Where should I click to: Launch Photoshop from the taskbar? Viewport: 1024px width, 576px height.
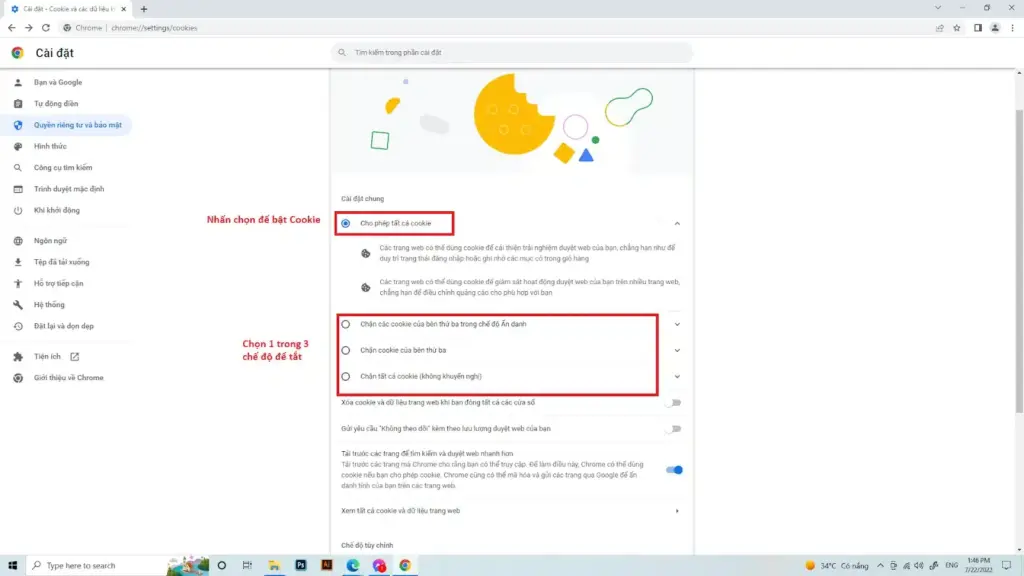[300, 566]
